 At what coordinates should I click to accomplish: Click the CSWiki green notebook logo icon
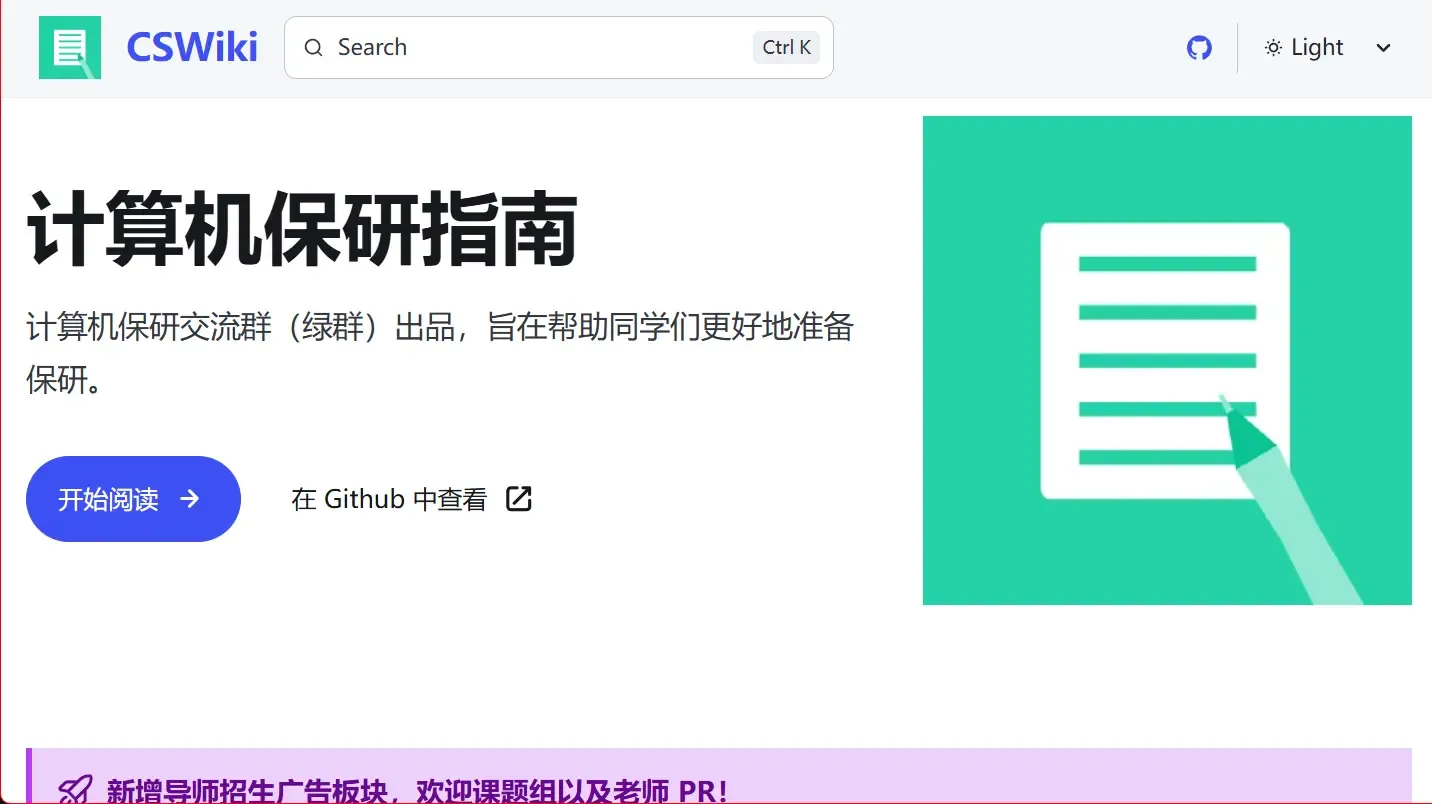pos(70,47)
